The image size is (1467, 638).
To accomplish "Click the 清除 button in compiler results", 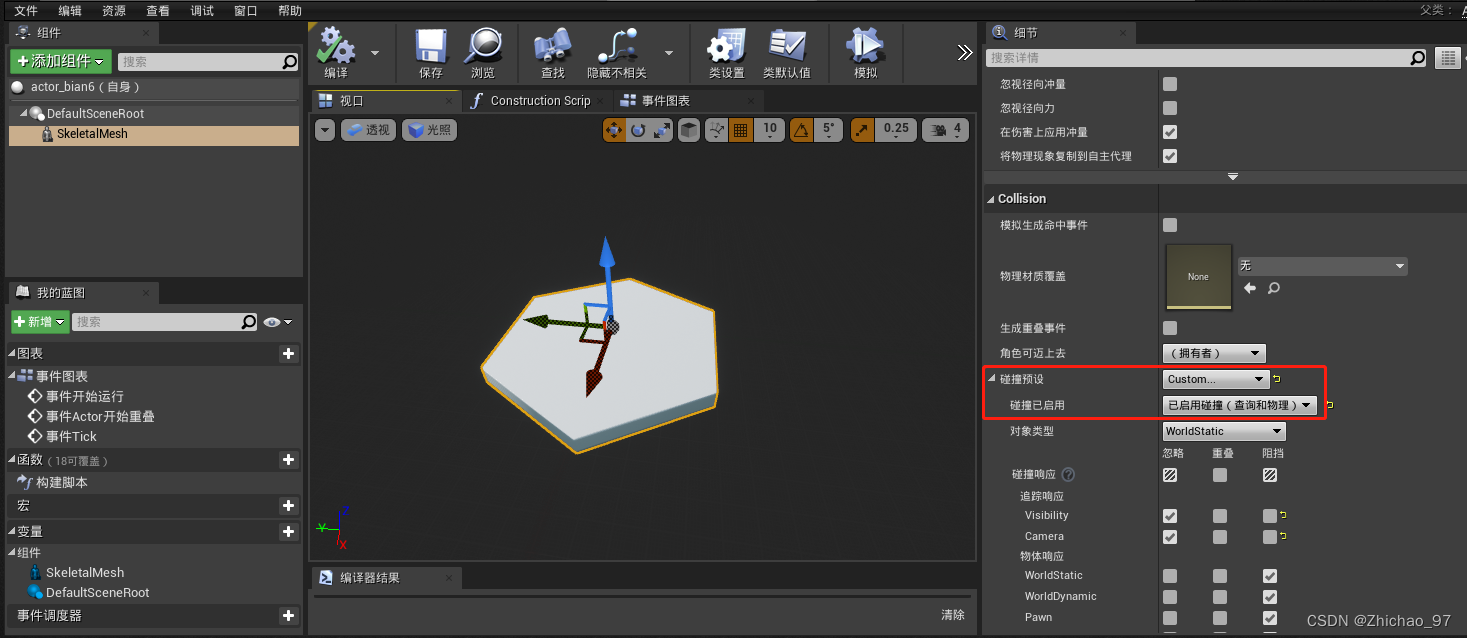I will 951,614.
